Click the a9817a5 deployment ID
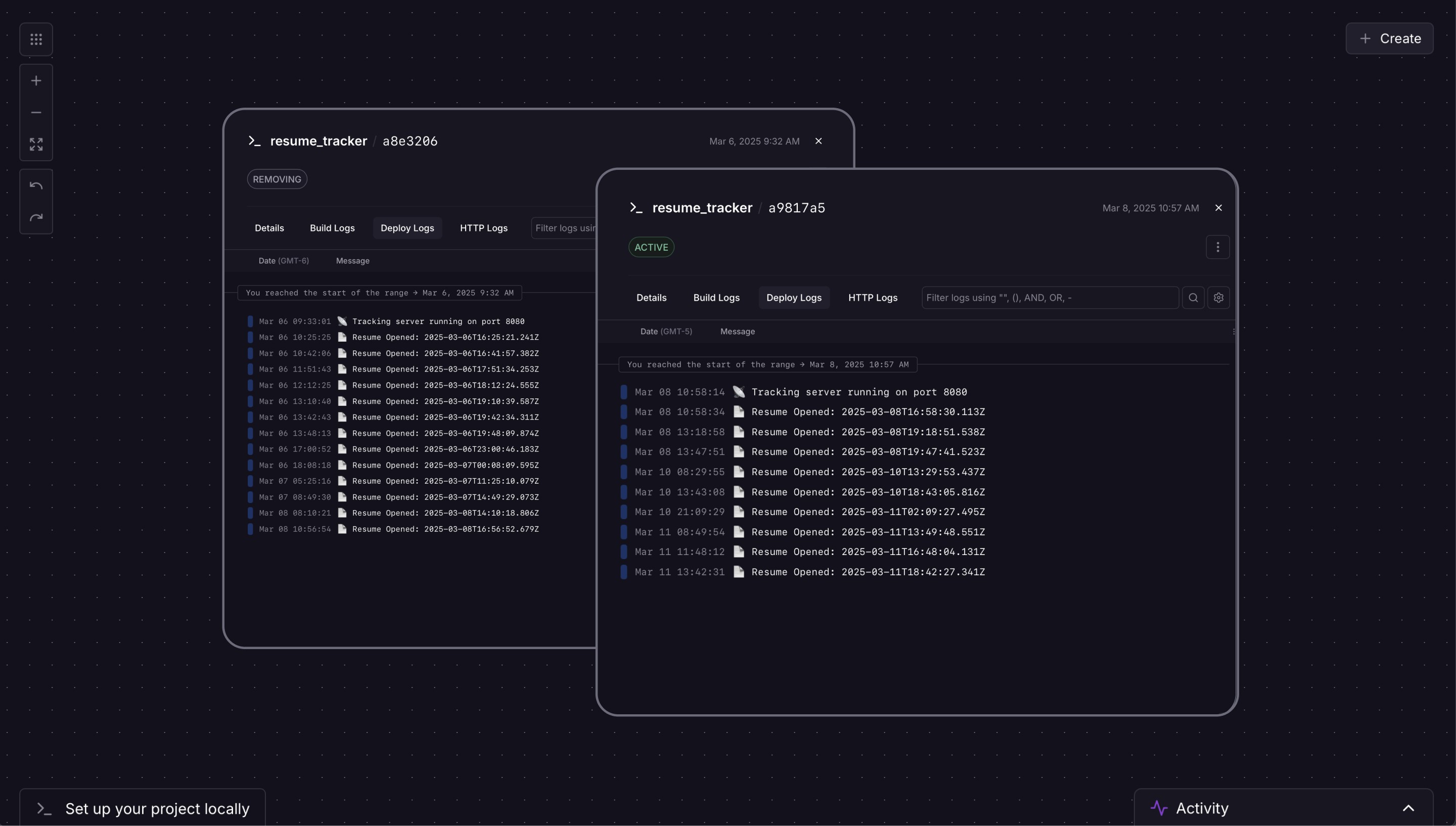The width and height of the screenshot is (1456, 826). click(797, 208)
